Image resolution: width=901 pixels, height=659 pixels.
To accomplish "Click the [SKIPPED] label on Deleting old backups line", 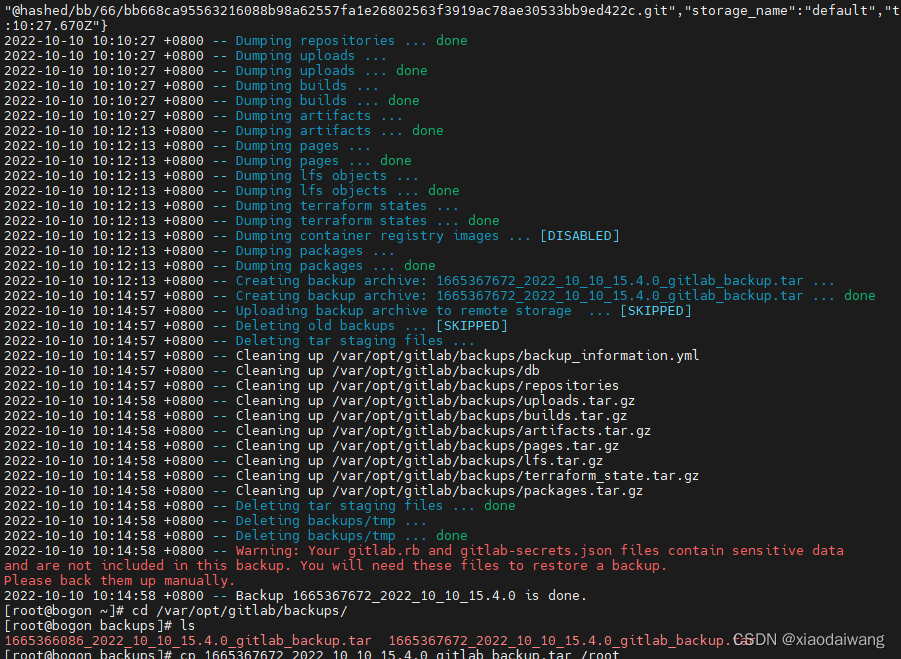I will click(472, 326).
